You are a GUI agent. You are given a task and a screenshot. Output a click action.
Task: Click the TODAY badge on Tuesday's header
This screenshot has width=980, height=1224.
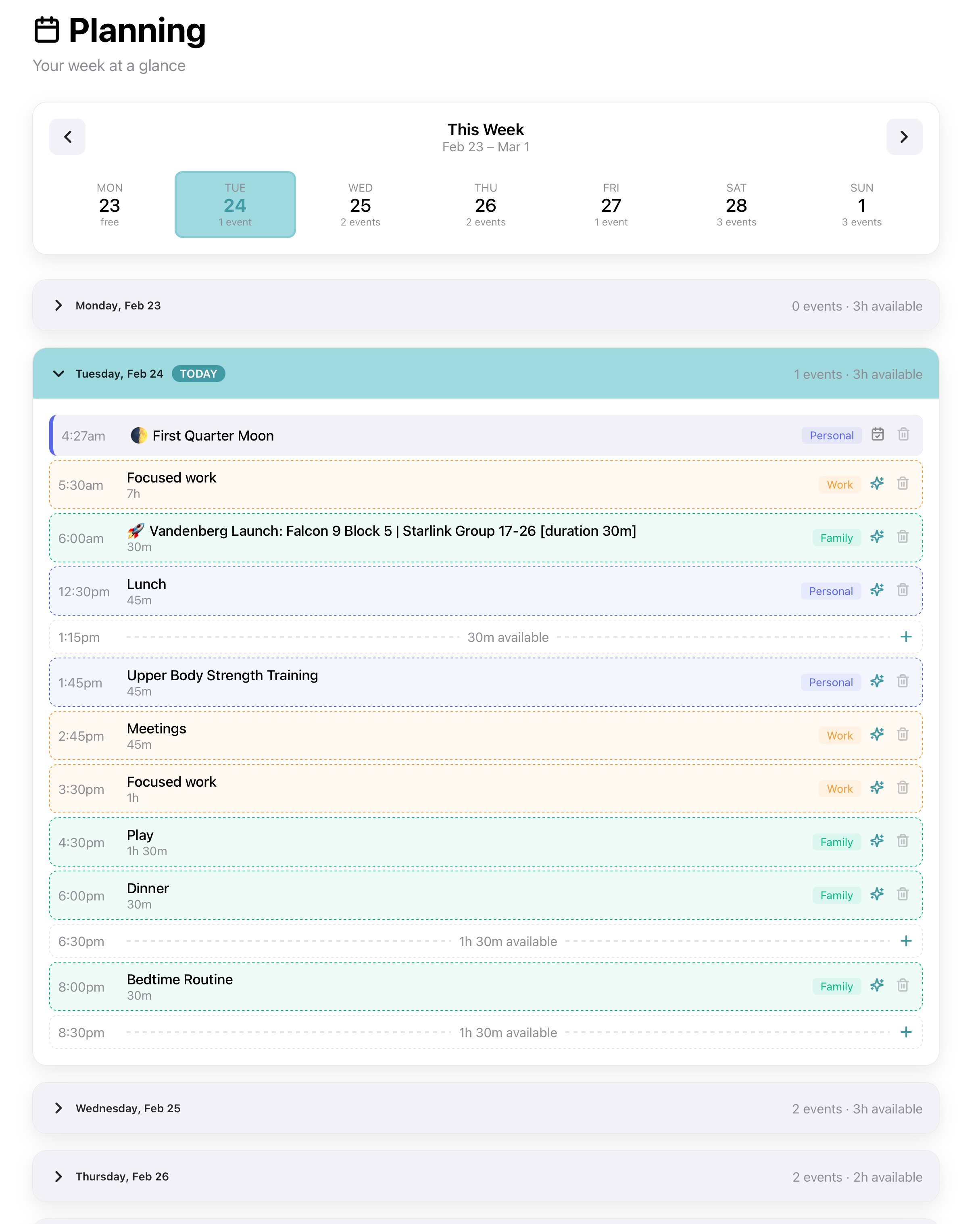click(198, 374)
